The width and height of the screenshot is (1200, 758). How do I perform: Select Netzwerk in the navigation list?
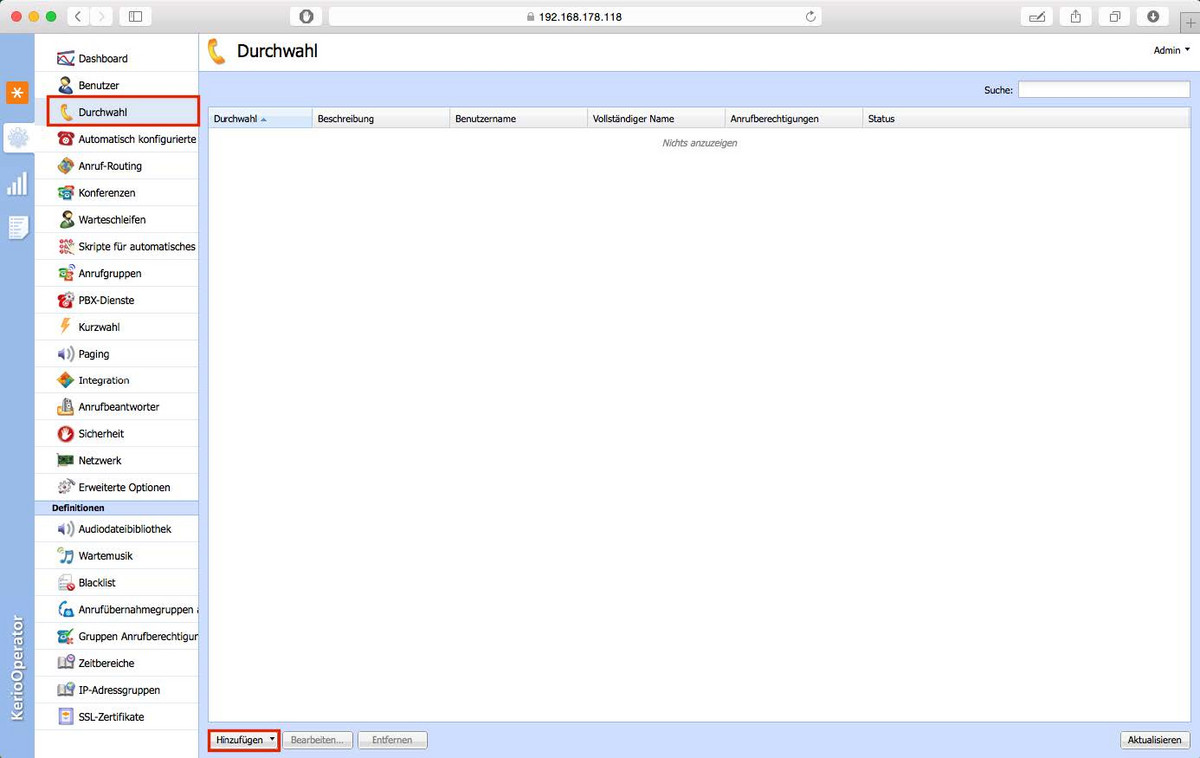(x=100, y=461)
